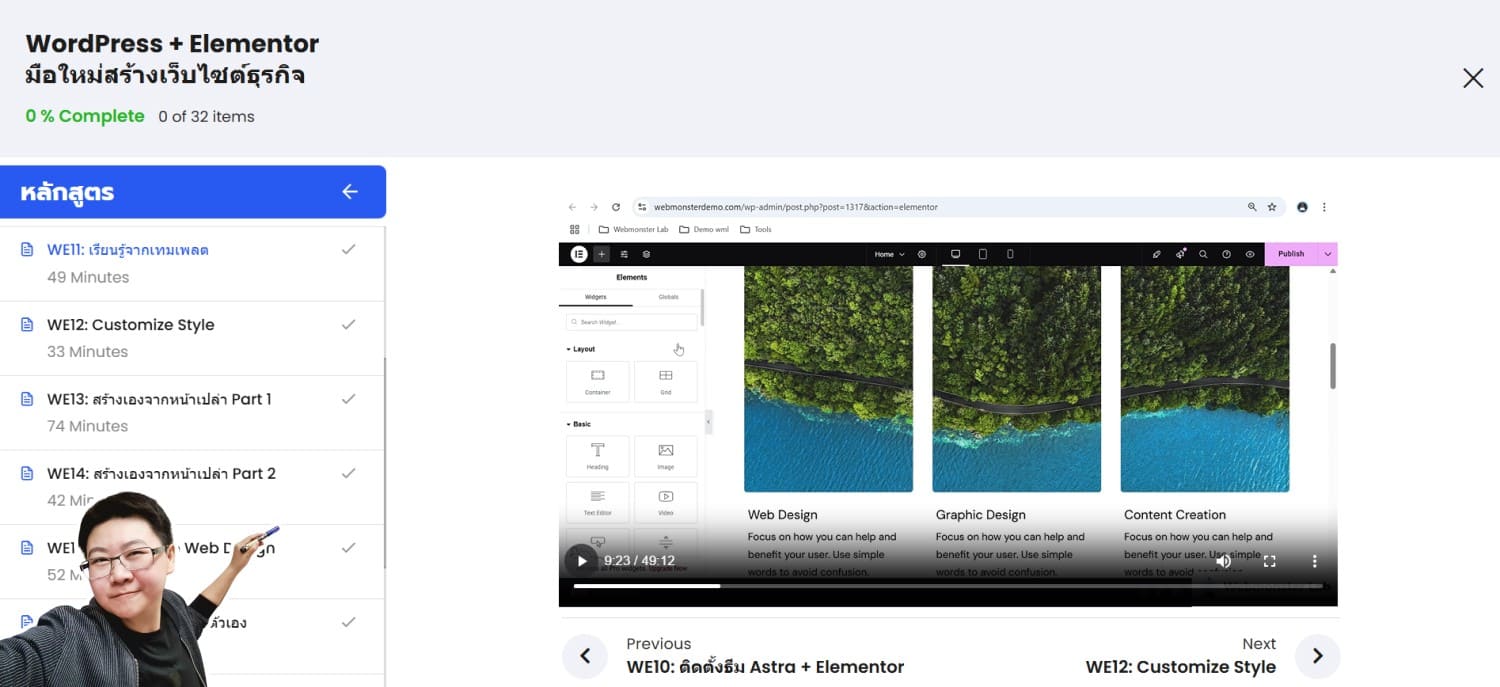
Task: Open the Home page dropdown in Elementor
Action: click(x=889, y=254)
